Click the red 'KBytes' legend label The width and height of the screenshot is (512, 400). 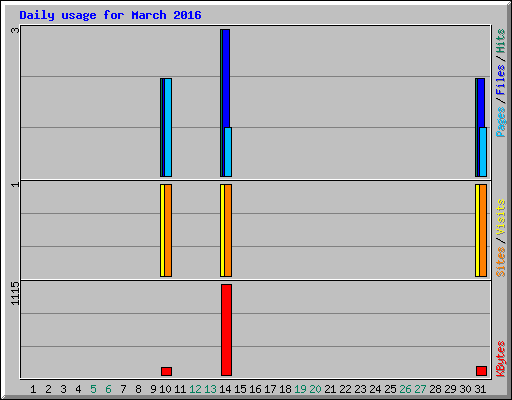tap(500, 359)
